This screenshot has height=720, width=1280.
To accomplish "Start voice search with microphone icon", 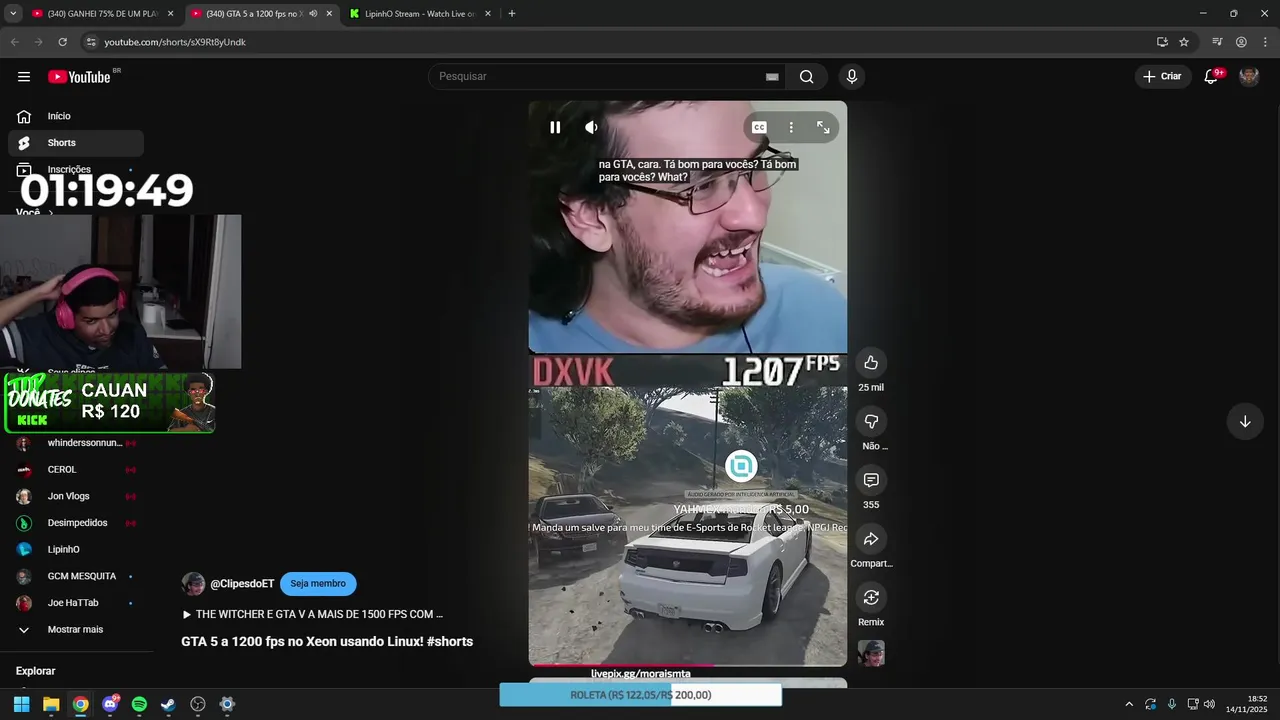I will coord(851,77).
